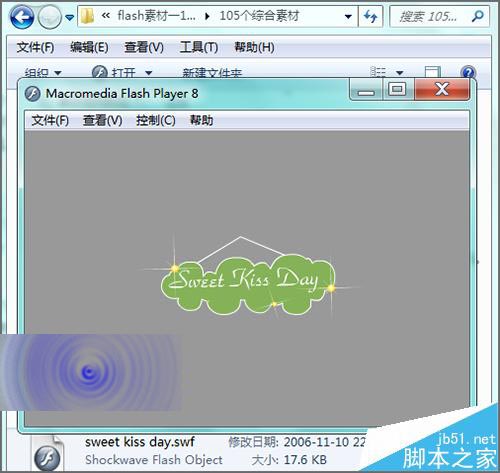Open the view options dropdown arrow
500x473 pixels.
click(400, 73)
